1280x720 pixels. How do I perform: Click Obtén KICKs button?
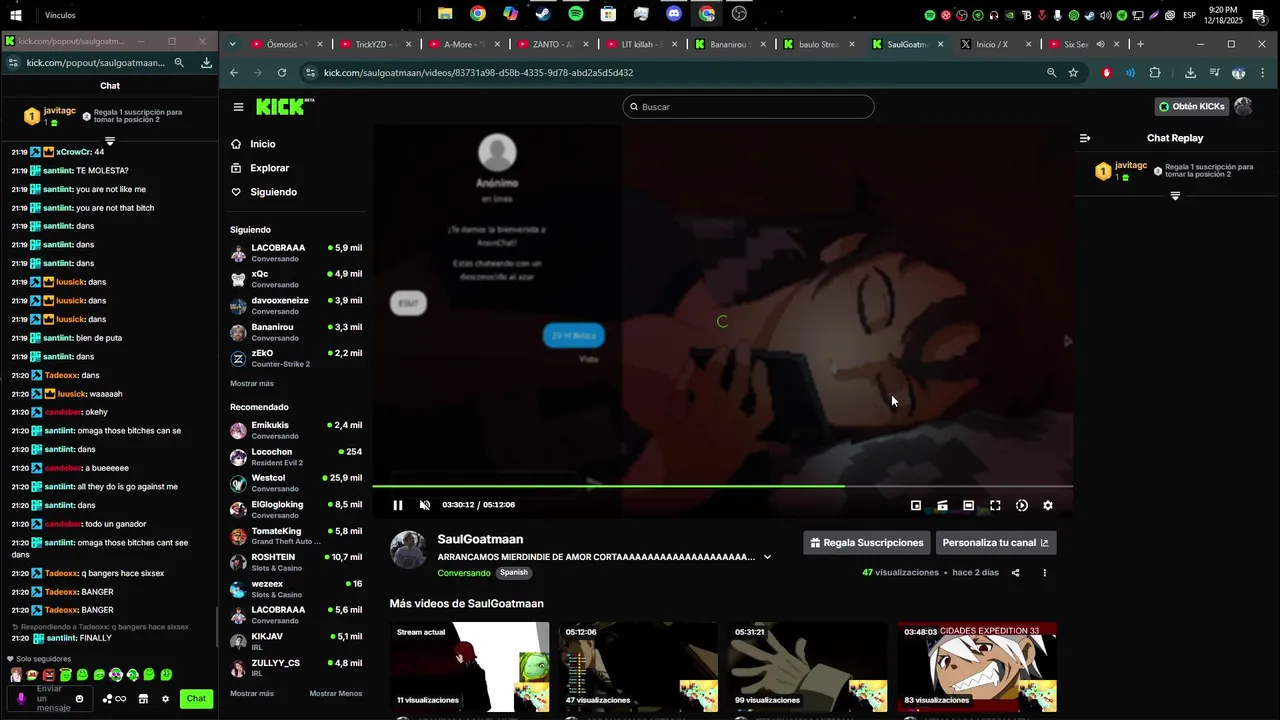pos(1191,107)
